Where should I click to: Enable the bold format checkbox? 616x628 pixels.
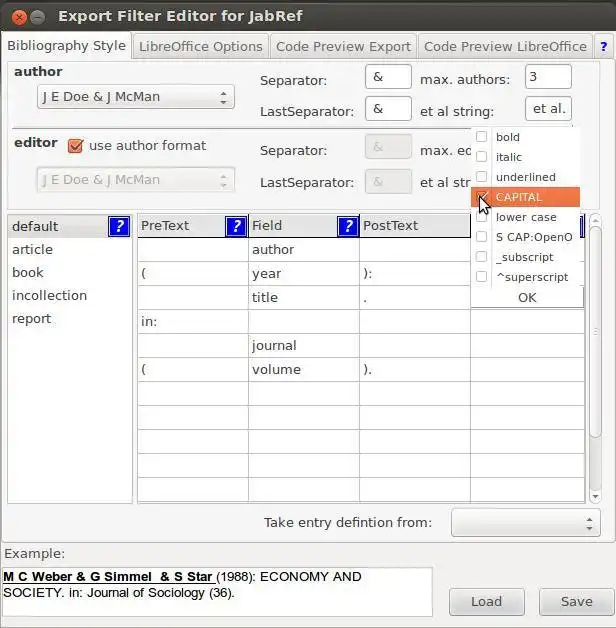481,137
